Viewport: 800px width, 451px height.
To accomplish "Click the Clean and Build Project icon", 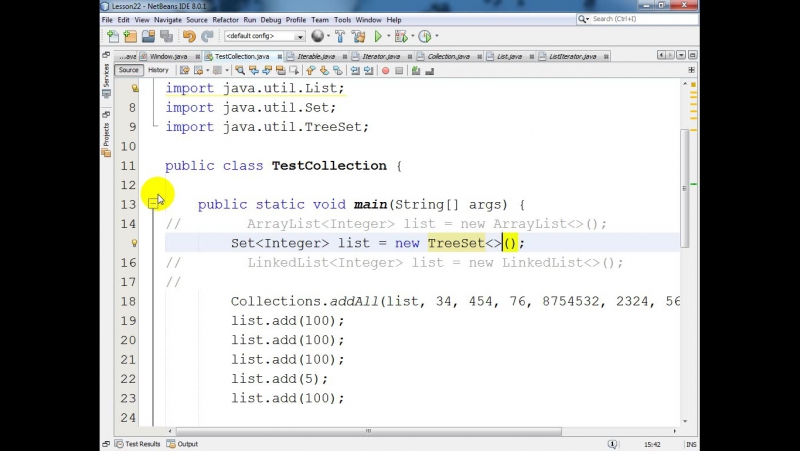I will [x=358, y=36].
